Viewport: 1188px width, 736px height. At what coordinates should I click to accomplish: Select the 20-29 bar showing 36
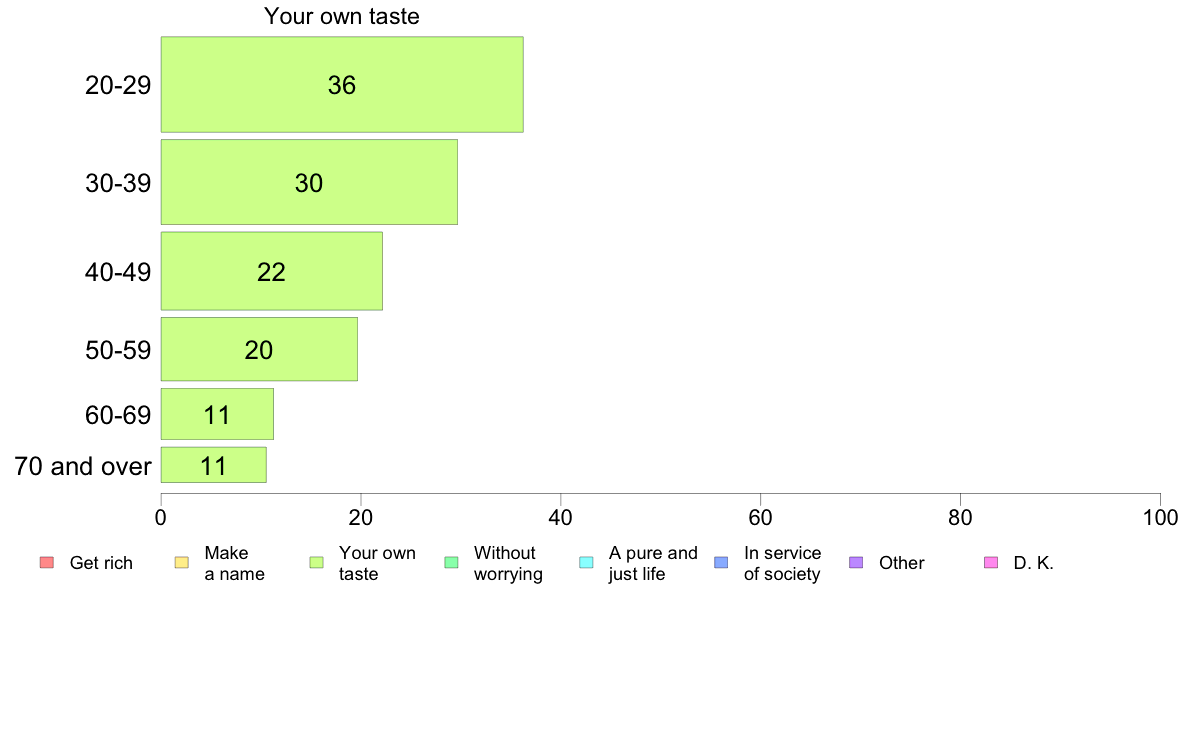(x=342, y=84)
